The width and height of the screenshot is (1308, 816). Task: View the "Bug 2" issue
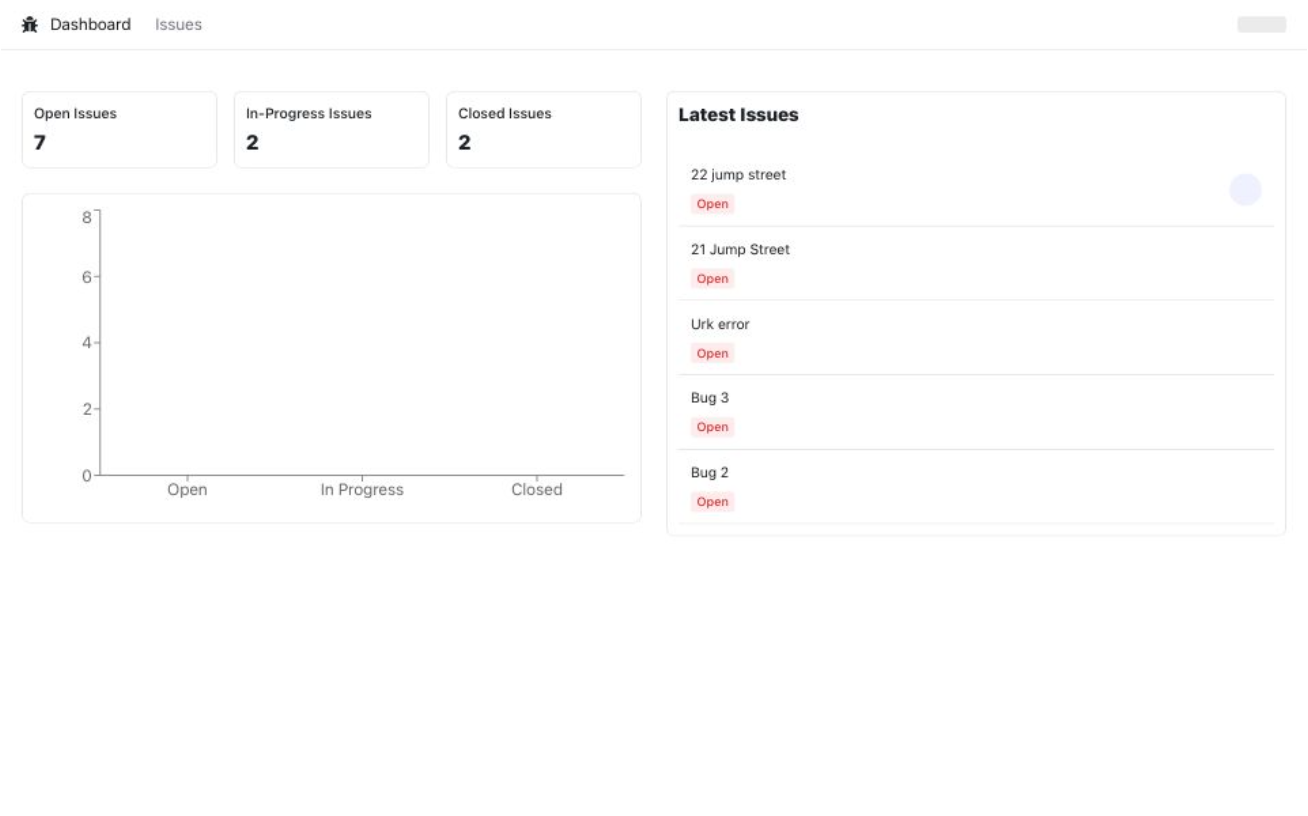(x=710, y=472)
